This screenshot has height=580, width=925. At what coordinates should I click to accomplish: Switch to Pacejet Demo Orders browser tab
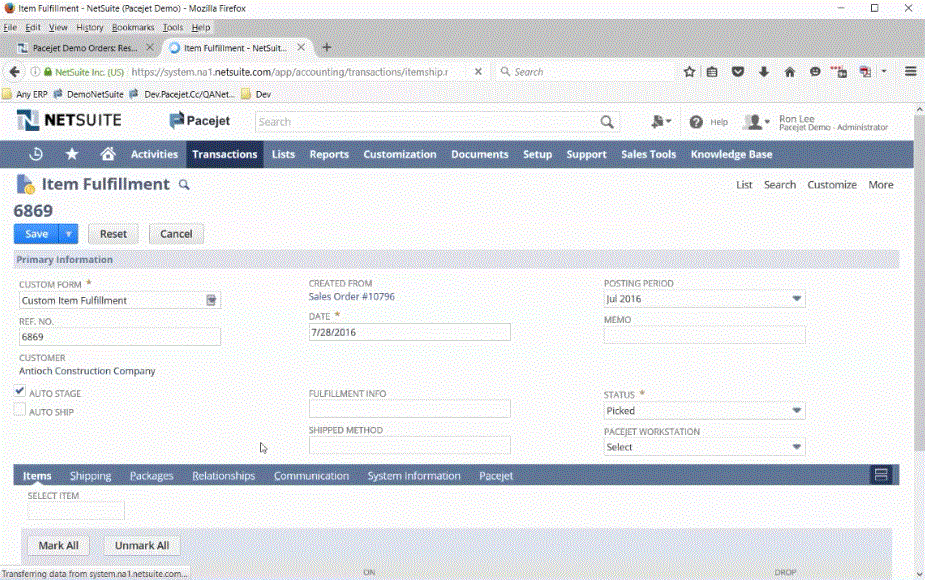point(84,47)
